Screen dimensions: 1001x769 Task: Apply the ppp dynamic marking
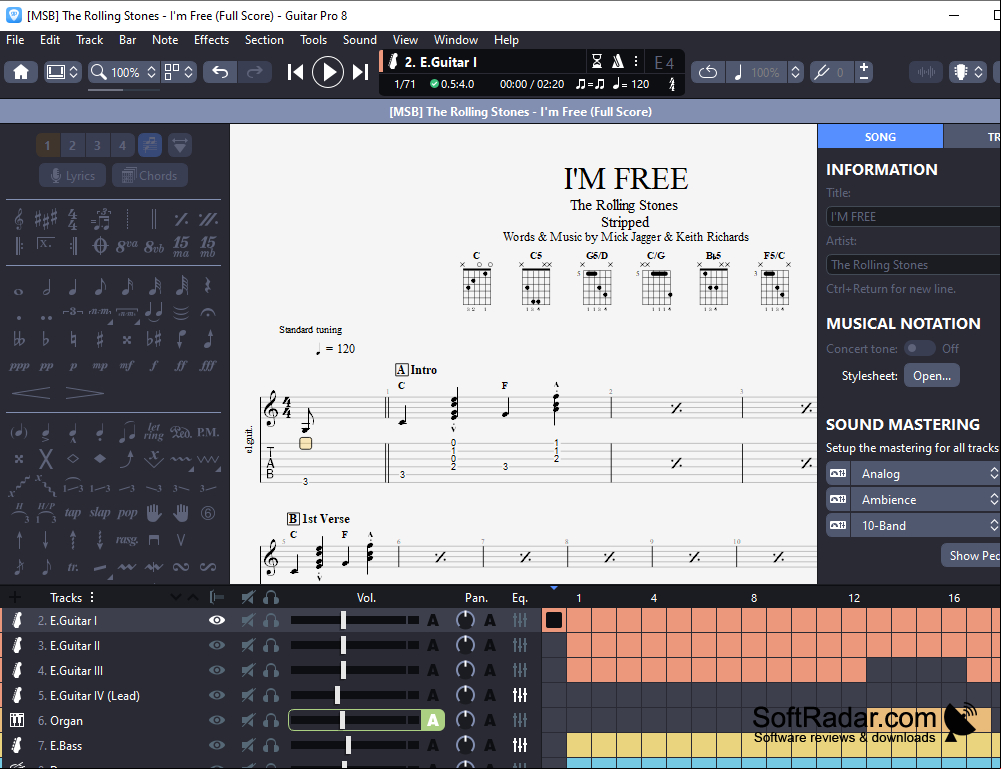coord(19,366)
